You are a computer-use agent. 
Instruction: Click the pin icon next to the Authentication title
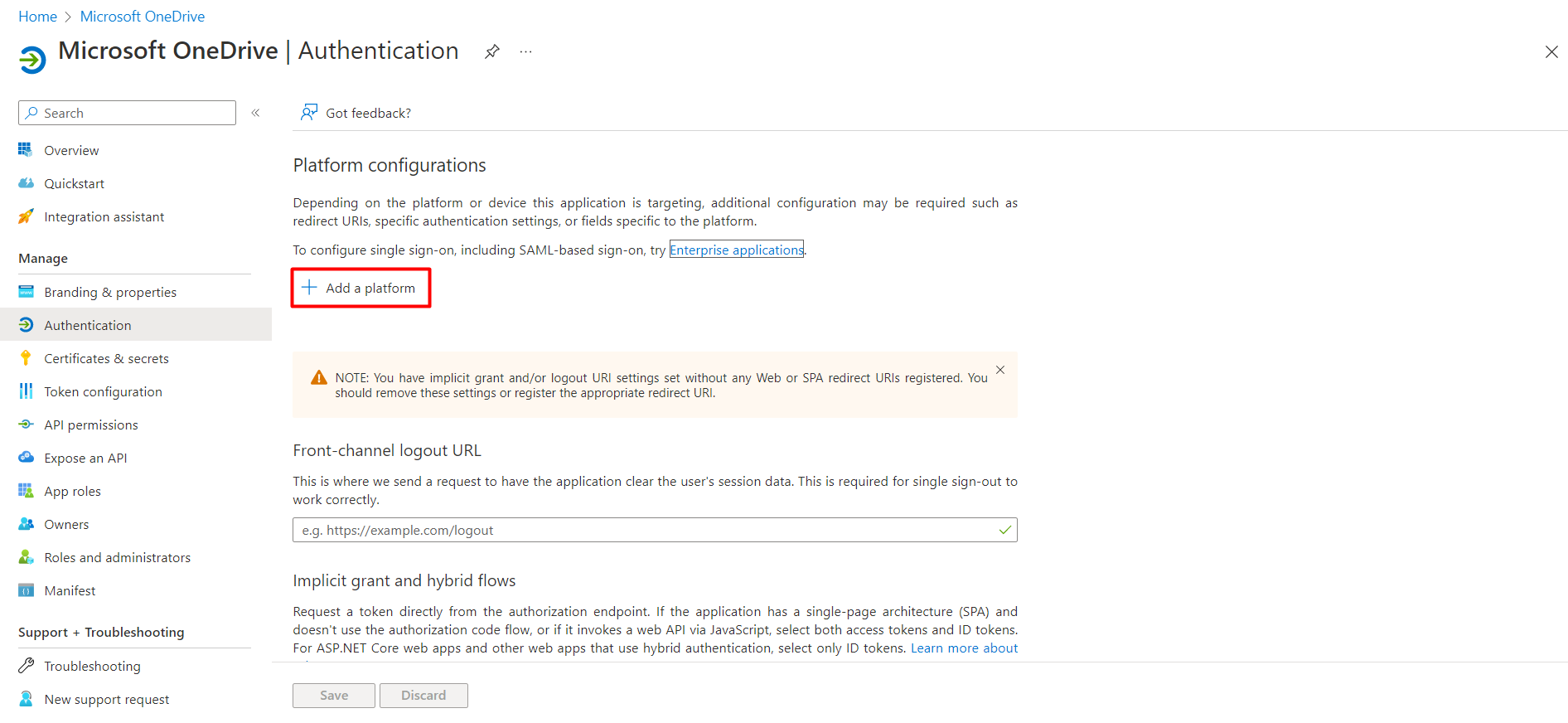492,51
